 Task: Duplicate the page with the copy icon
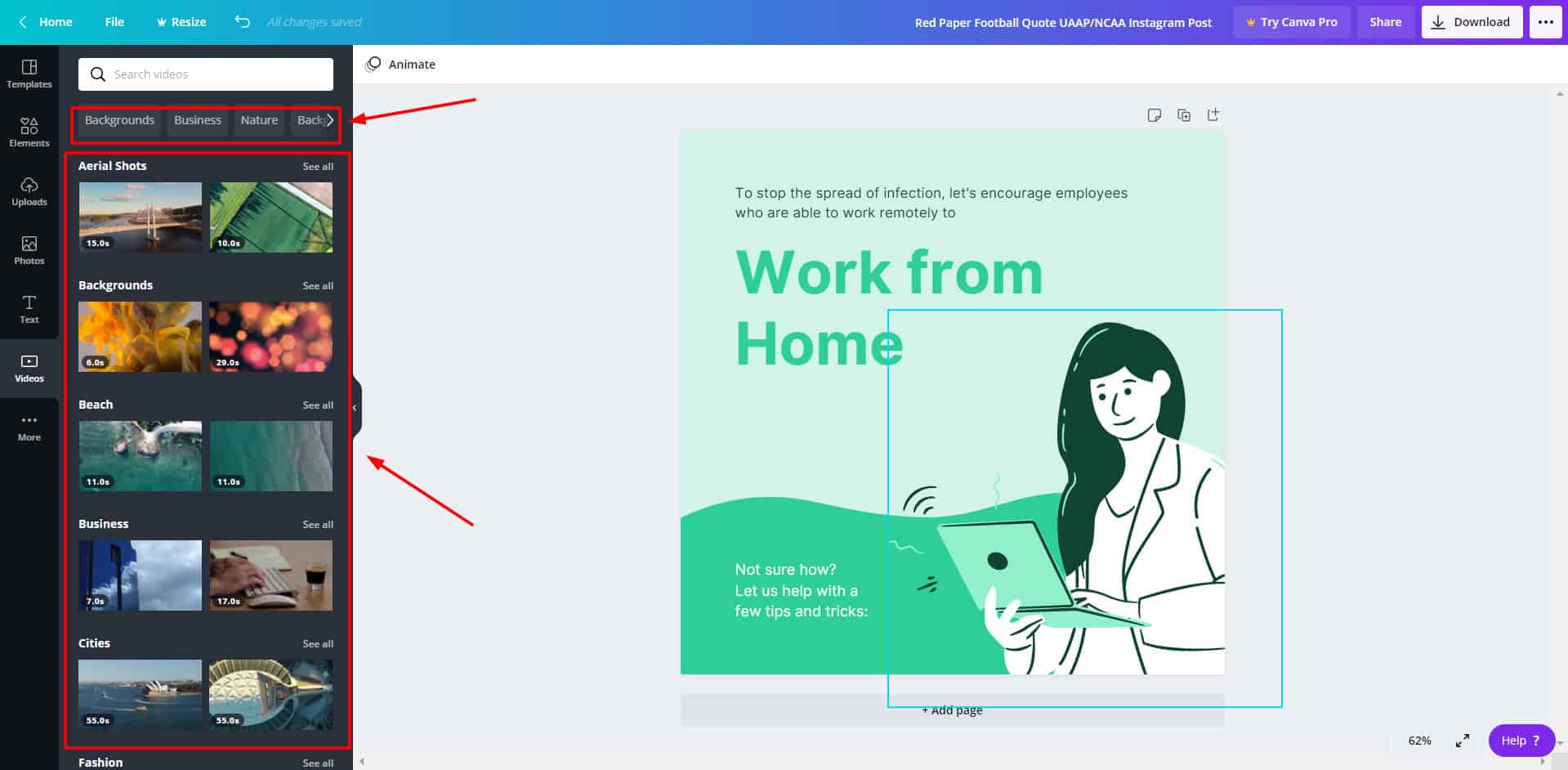pyautogui.click(x=1184, y=115)
